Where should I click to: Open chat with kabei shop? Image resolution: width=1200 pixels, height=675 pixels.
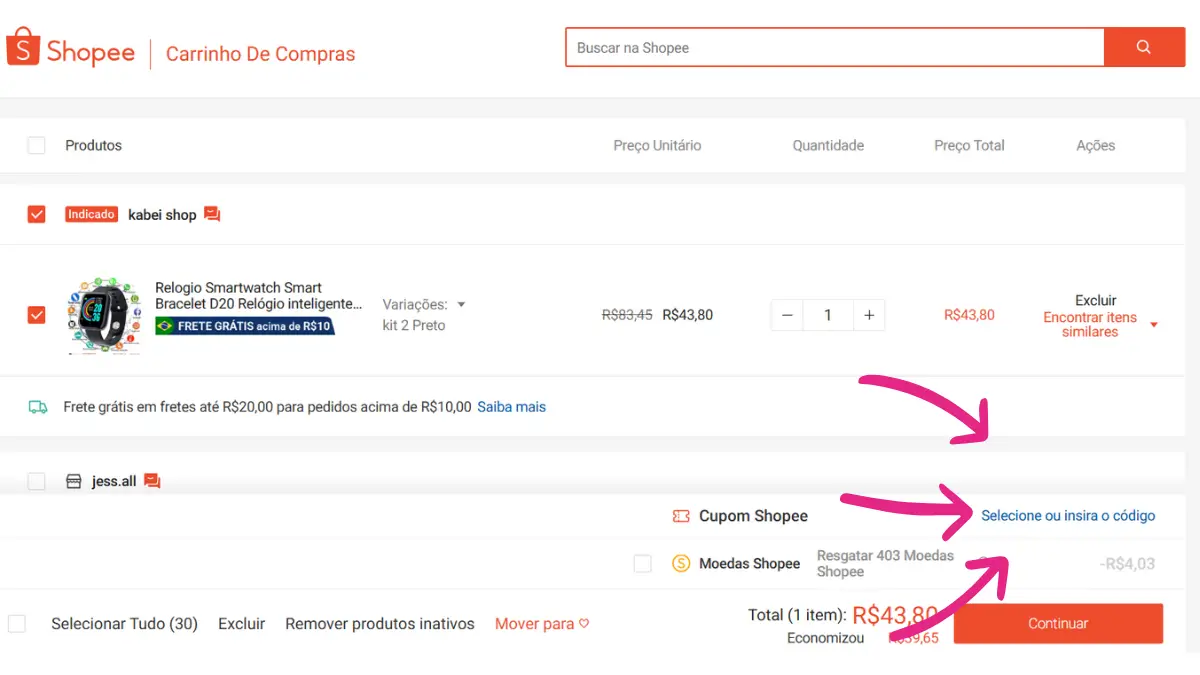point(212,214)
